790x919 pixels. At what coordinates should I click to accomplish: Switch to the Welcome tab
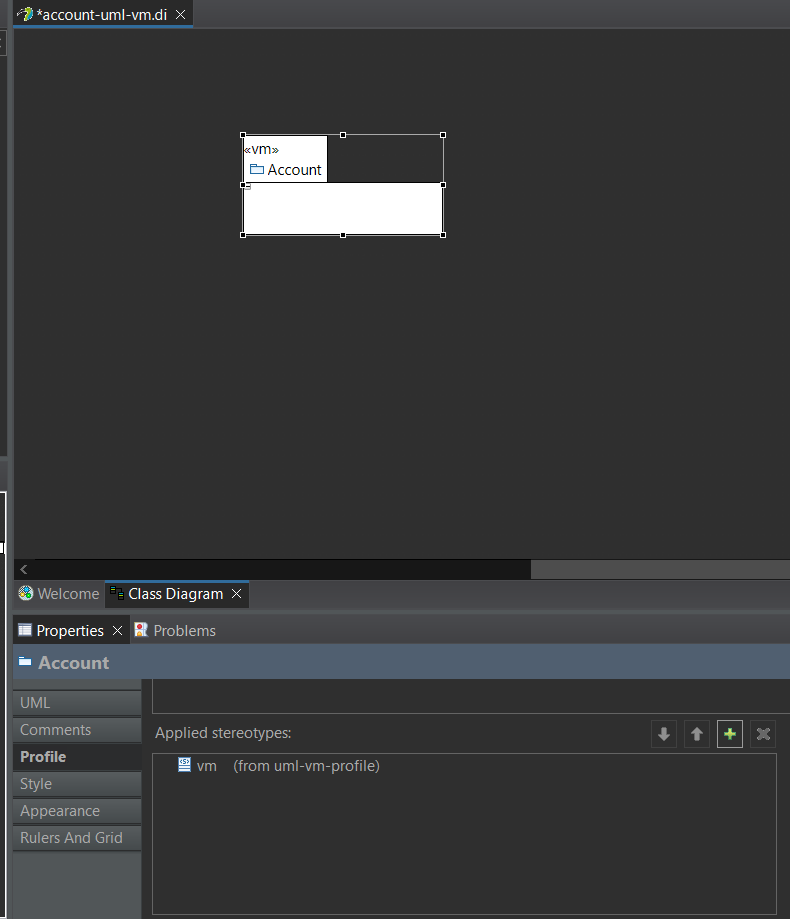[59, 594]
